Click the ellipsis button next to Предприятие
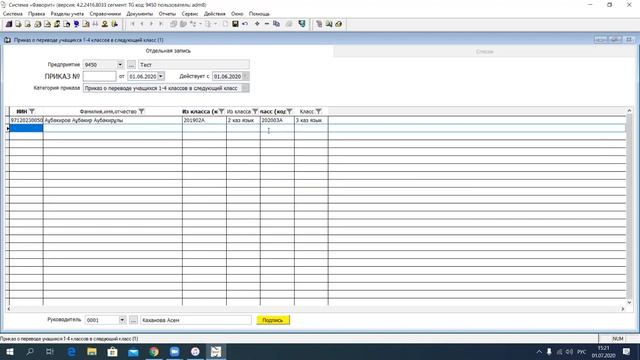Image resolution: width=640 pixels, height=360 pixels. 131,64
